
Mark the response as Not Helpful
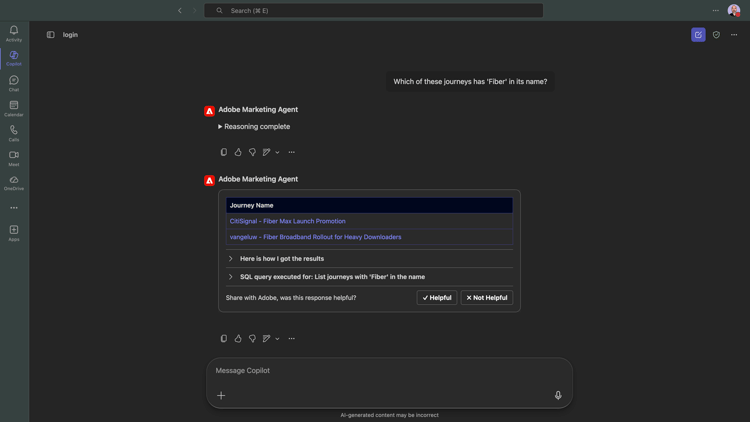click(486, 298)
